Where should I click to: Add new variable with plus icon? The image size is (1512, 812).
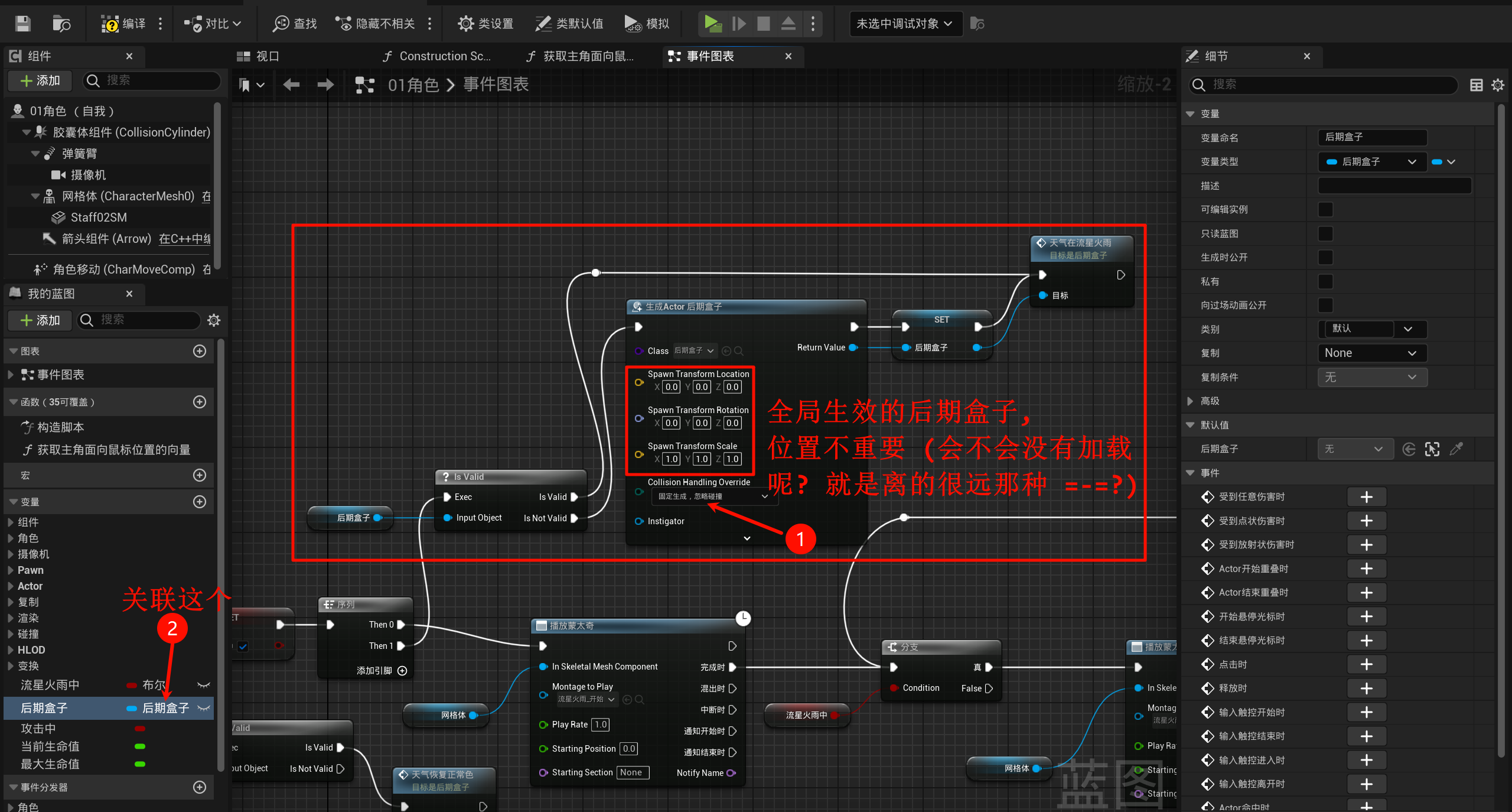point(200,502)
